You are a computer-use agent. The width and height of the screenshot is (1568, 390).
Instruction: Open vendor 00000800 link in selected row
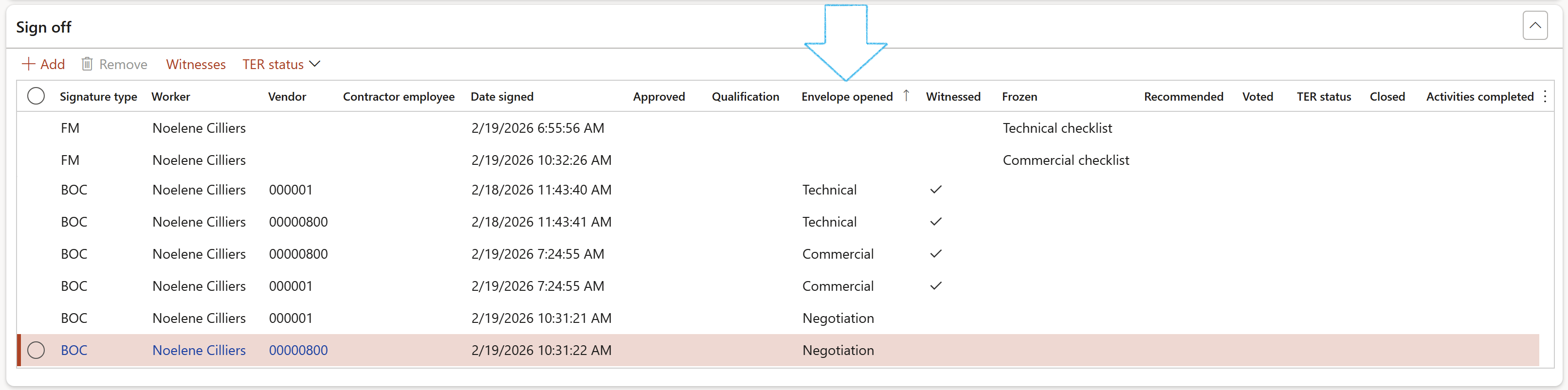[298, 351]
